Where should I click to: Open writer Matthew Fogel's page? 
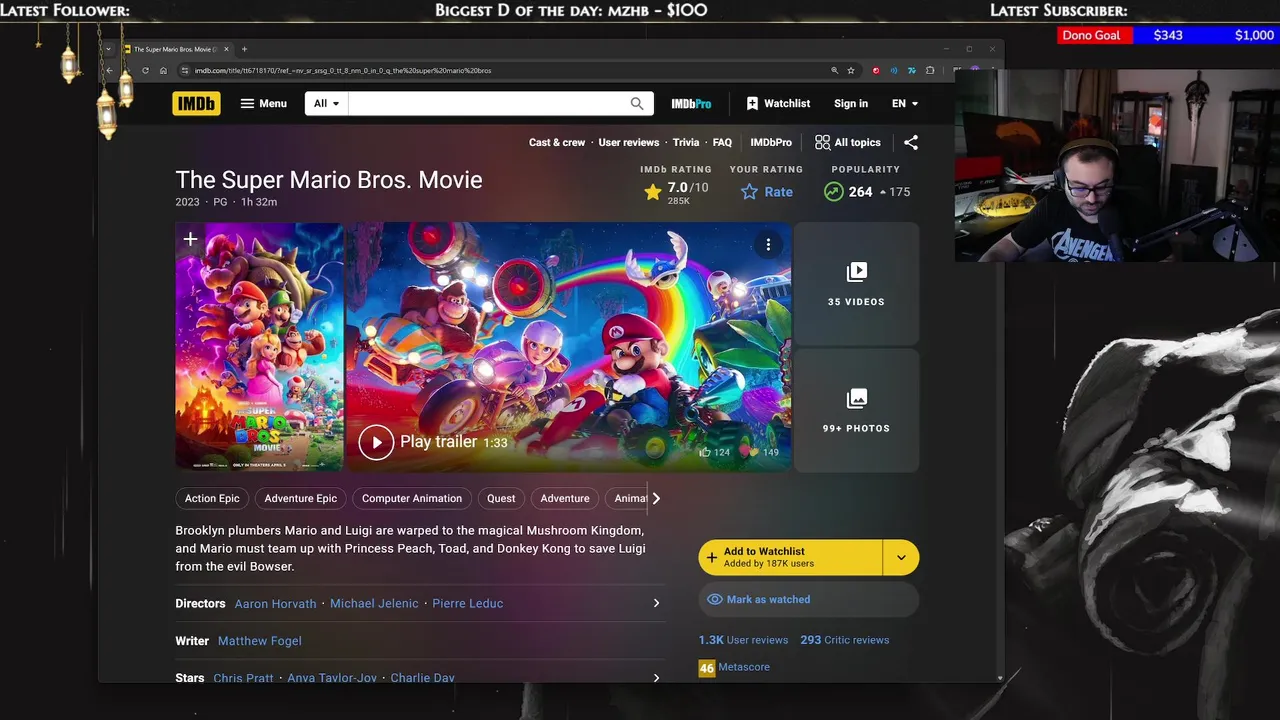(260, 641)
